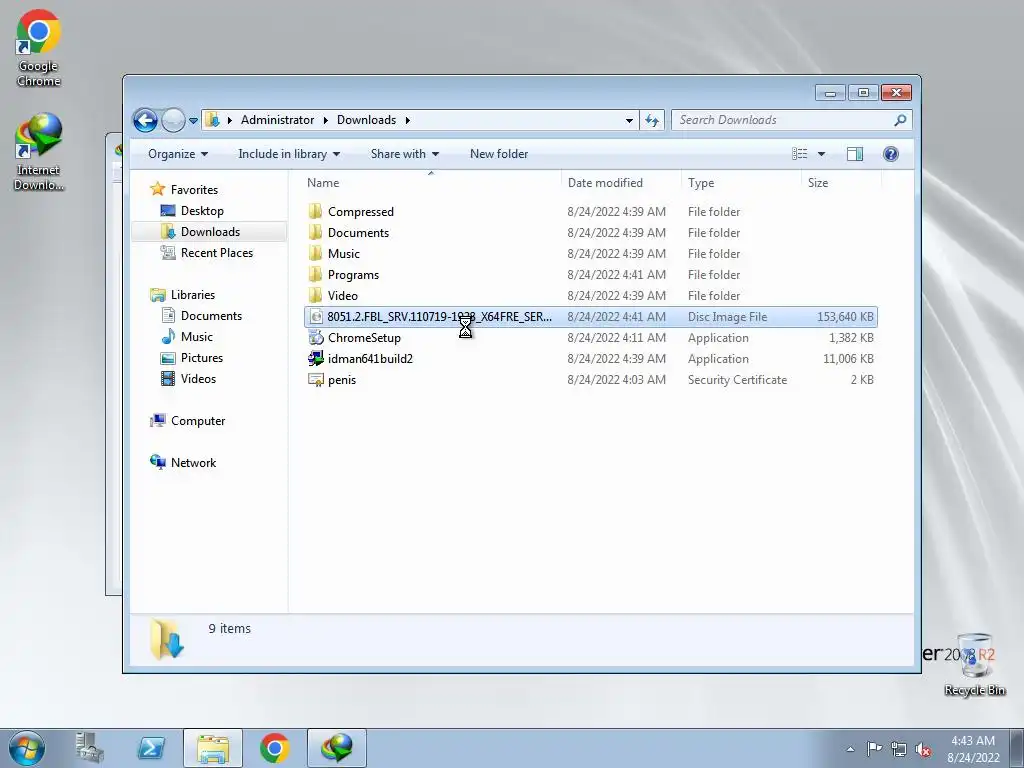Click the Refresh button beside address bar
Image resolution: width=1024 pixels, height=768 pixels.
click(x=652, y=120)
